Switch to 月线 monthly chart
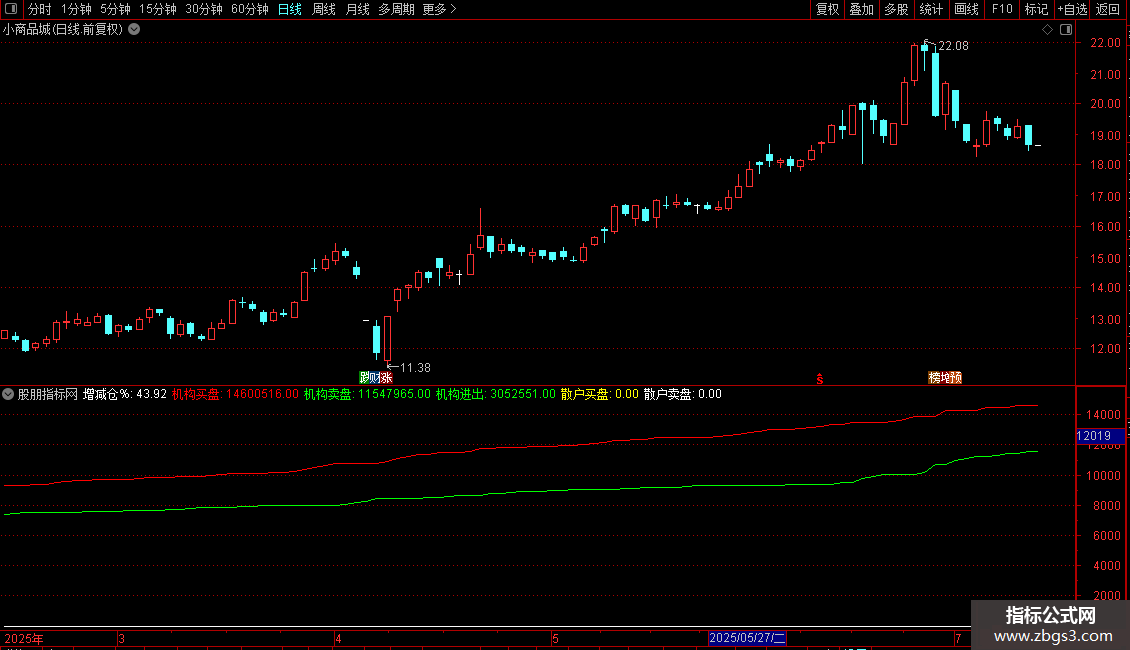This screenshot has height=650, width=1130. (x=357, y=9)
